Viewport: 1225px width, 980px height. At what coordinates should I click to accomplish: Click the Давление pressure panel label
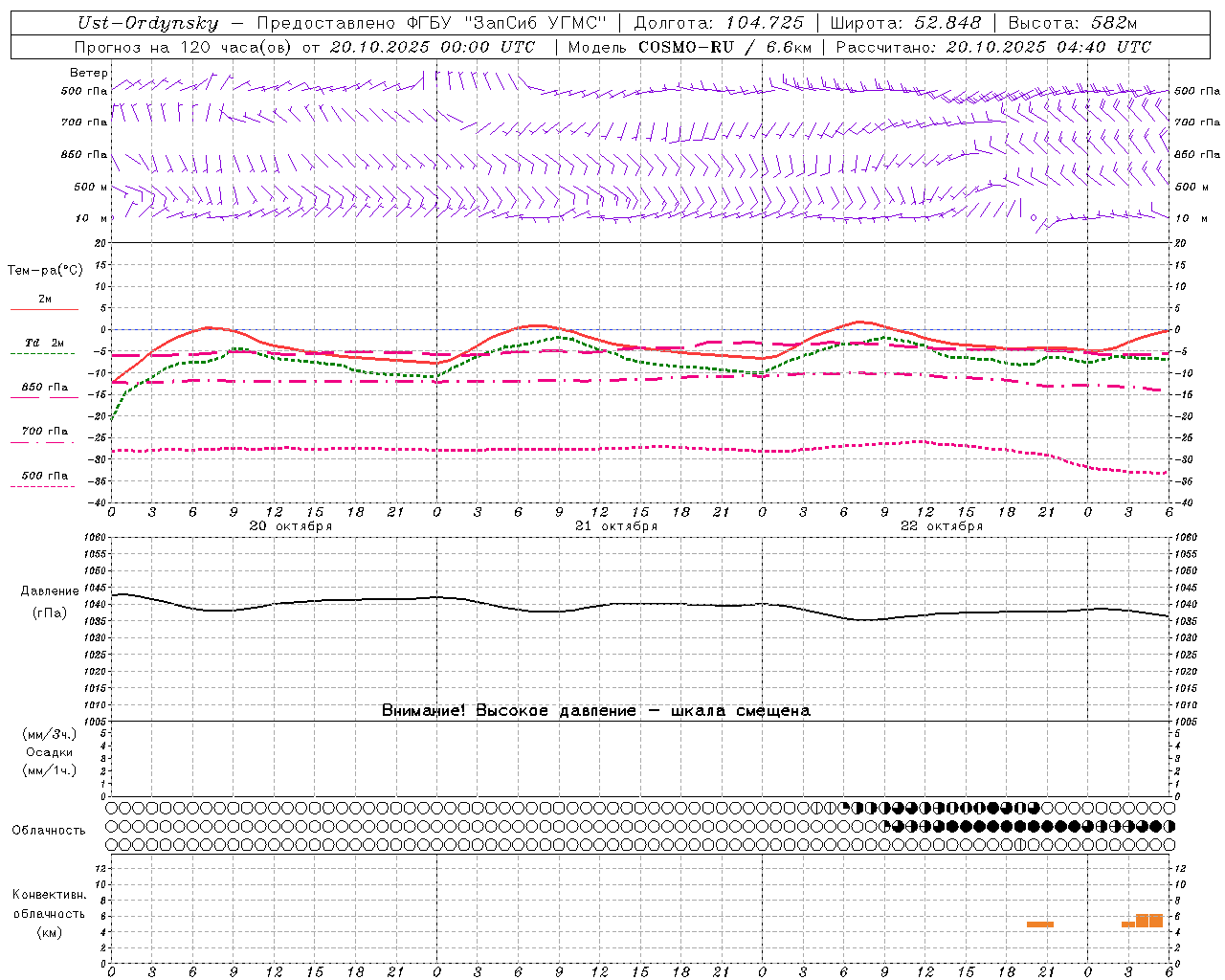tap(50, 591)
